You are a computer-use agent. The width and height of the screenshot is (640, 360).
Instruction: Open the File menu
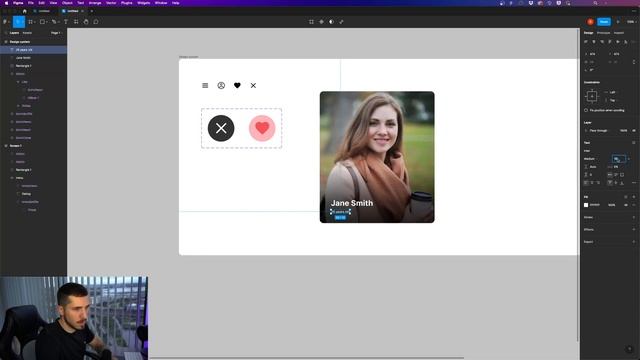(x=31, y=3)
